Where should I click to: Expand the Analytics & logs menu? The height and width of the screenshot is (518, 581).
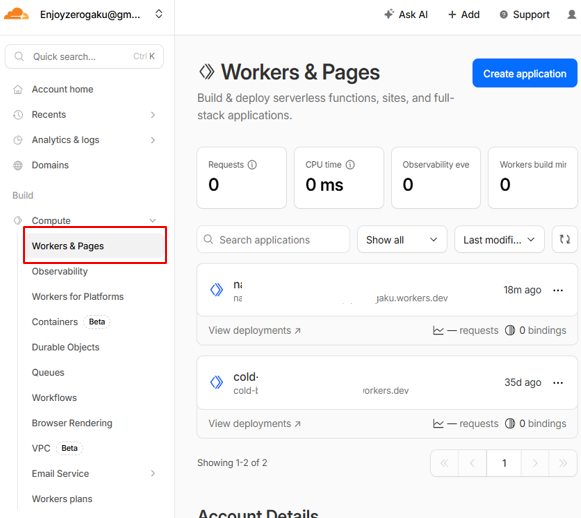click(153, 140)
